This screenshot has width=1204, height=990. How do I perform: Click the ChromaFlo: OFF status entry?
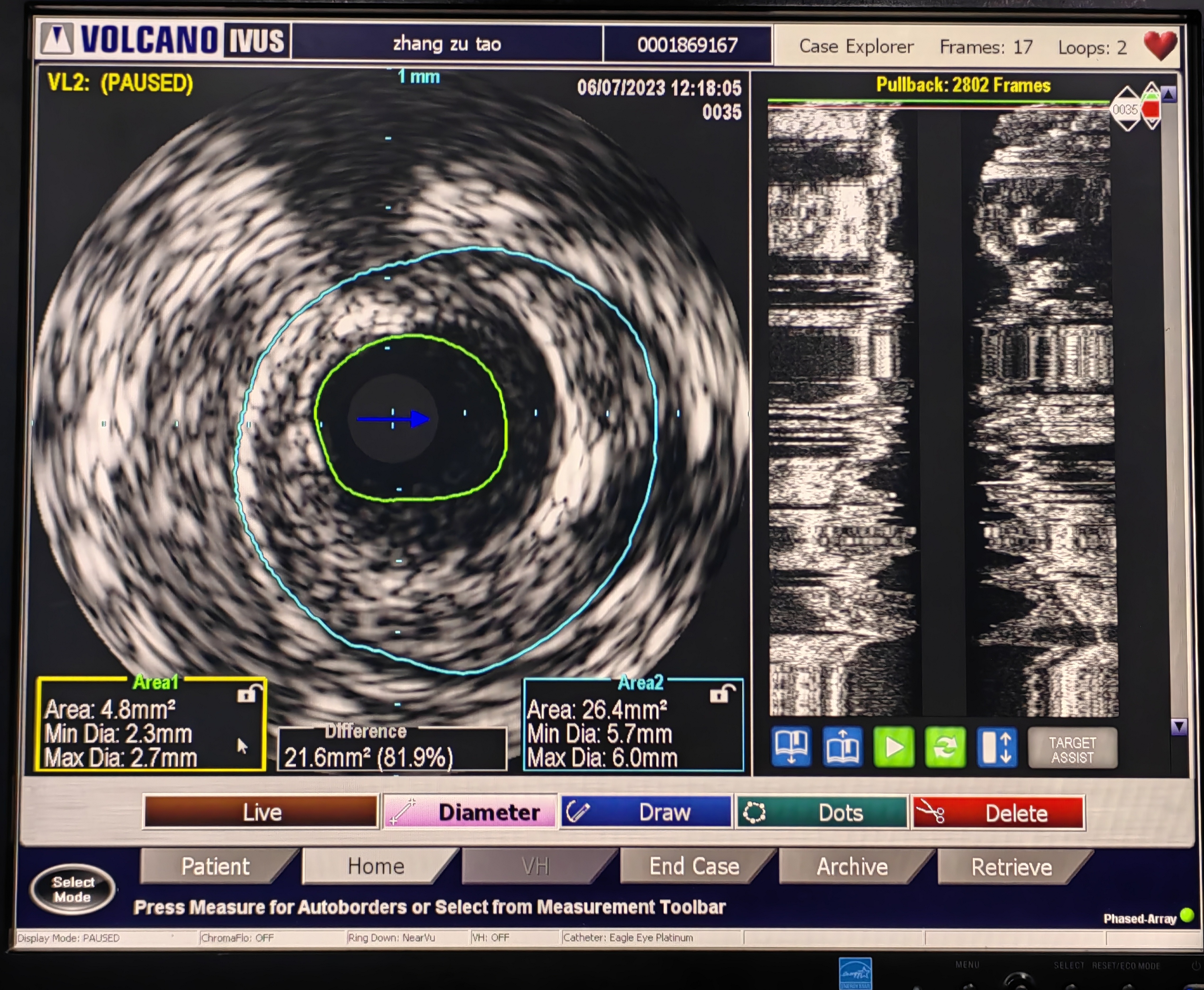(237, 937)
